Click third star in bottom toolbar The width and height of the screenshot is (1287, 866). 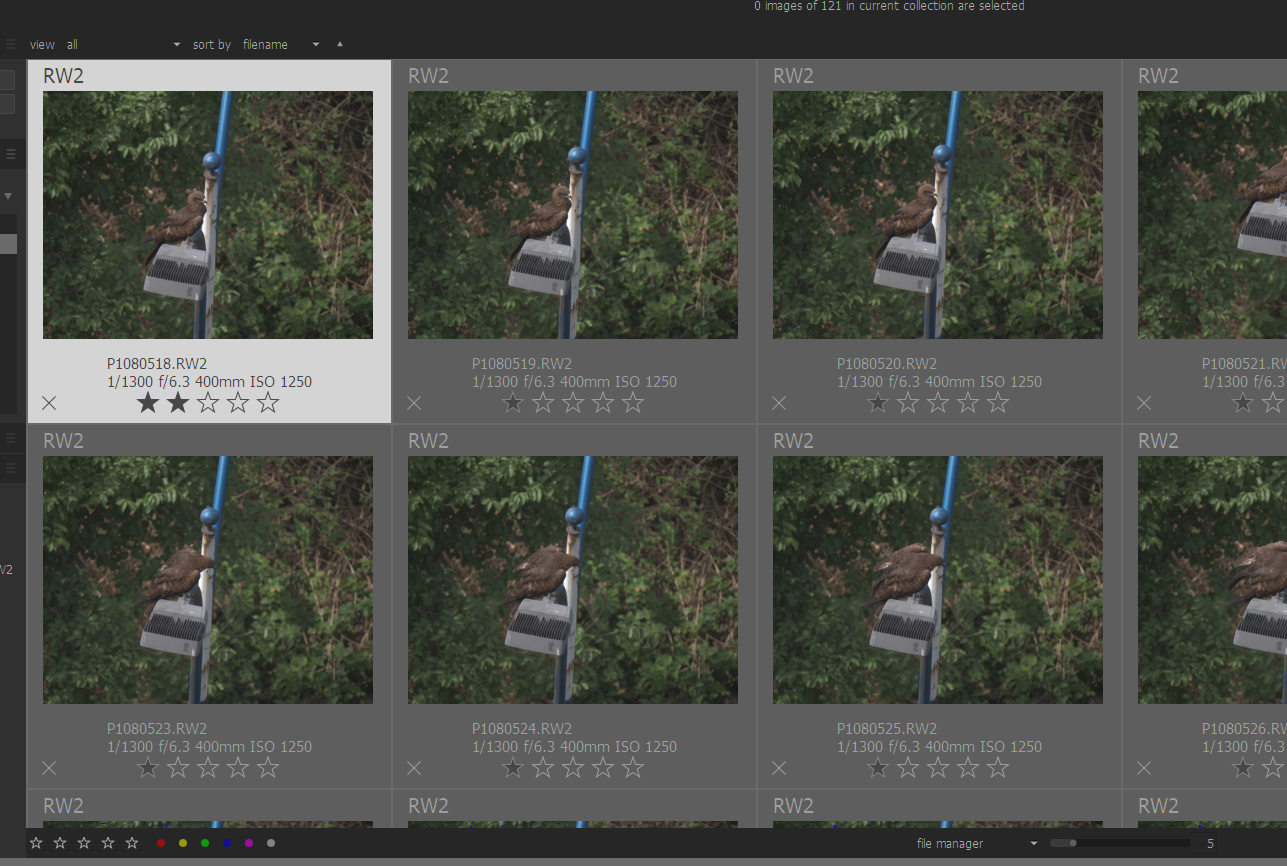pyautogui.click(x=84, y=843)
